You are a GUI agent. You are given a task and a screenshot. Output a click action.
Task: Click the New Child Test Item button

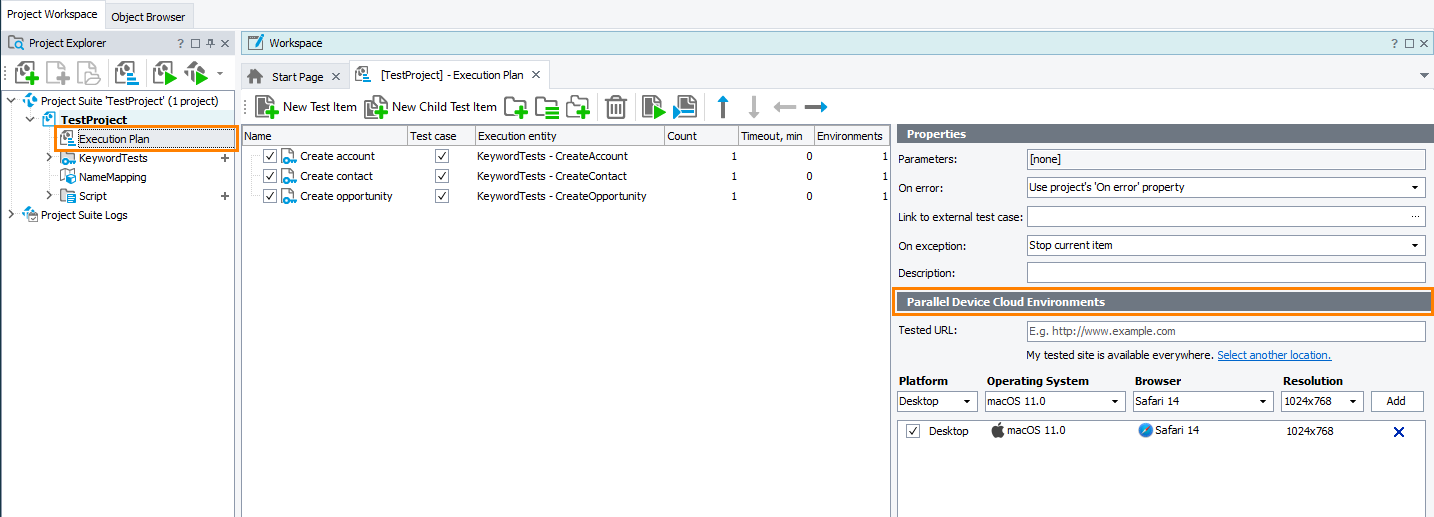(431, 107)
